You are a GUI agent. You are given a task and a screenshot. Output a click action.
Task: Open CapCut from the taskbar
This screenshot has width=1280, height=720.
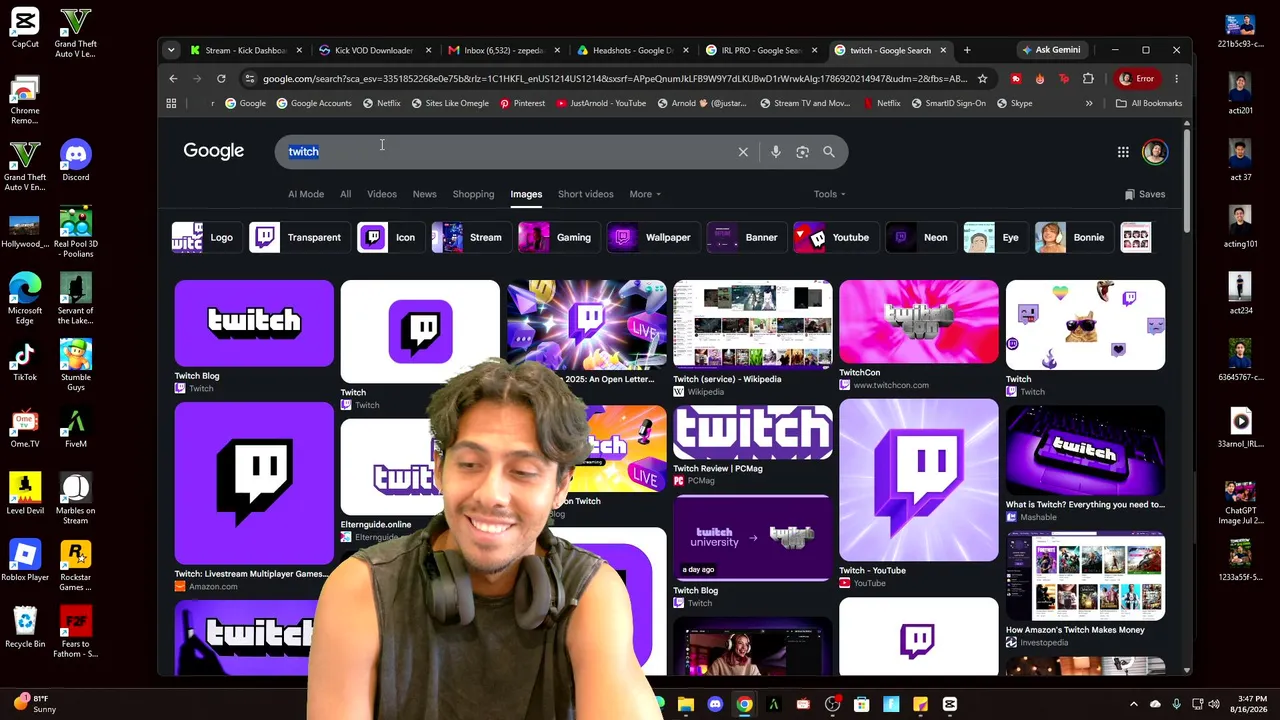tap(949, 705)
